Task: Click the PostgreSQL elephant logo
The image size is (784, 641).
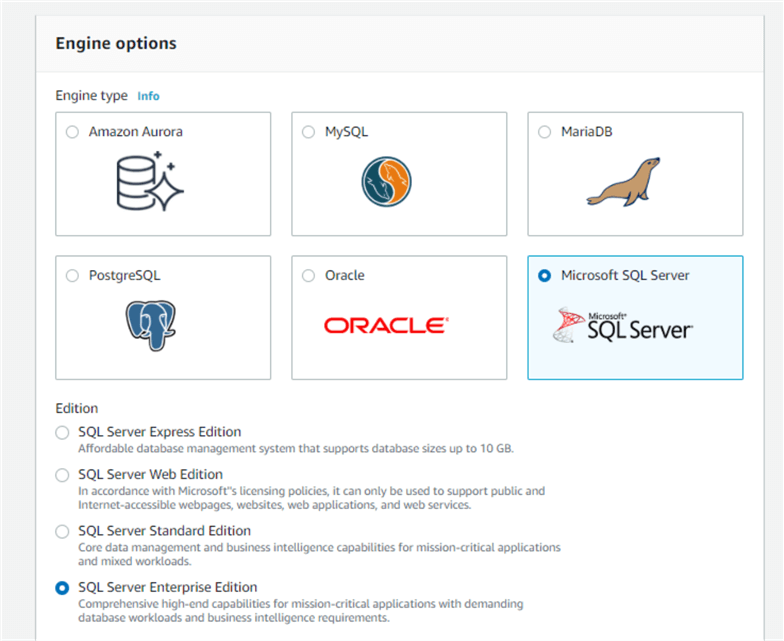Action: (151, 325)
